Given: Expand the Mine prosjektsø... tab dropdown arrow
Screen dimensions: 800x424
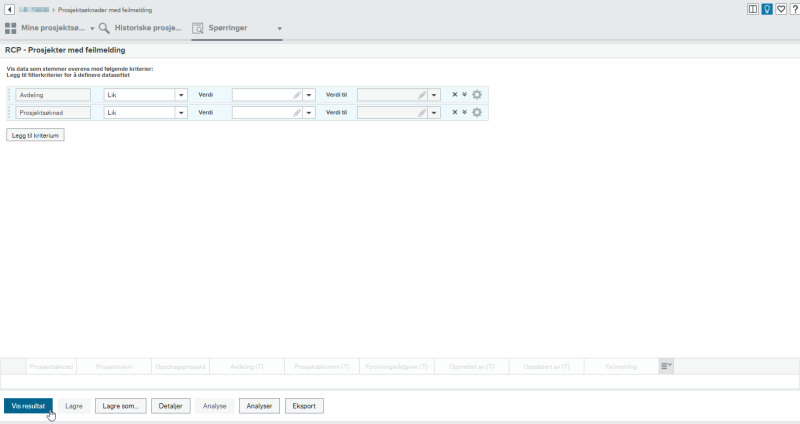Looking at the screenshot, I should (x=92, y=29).
